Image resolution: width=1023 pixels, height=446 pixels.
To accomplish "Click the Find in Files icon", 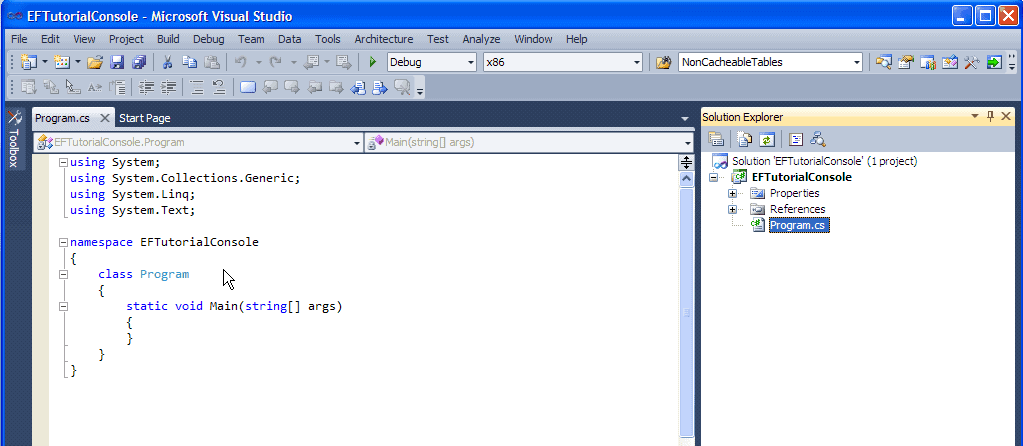I will coord(664,63).
